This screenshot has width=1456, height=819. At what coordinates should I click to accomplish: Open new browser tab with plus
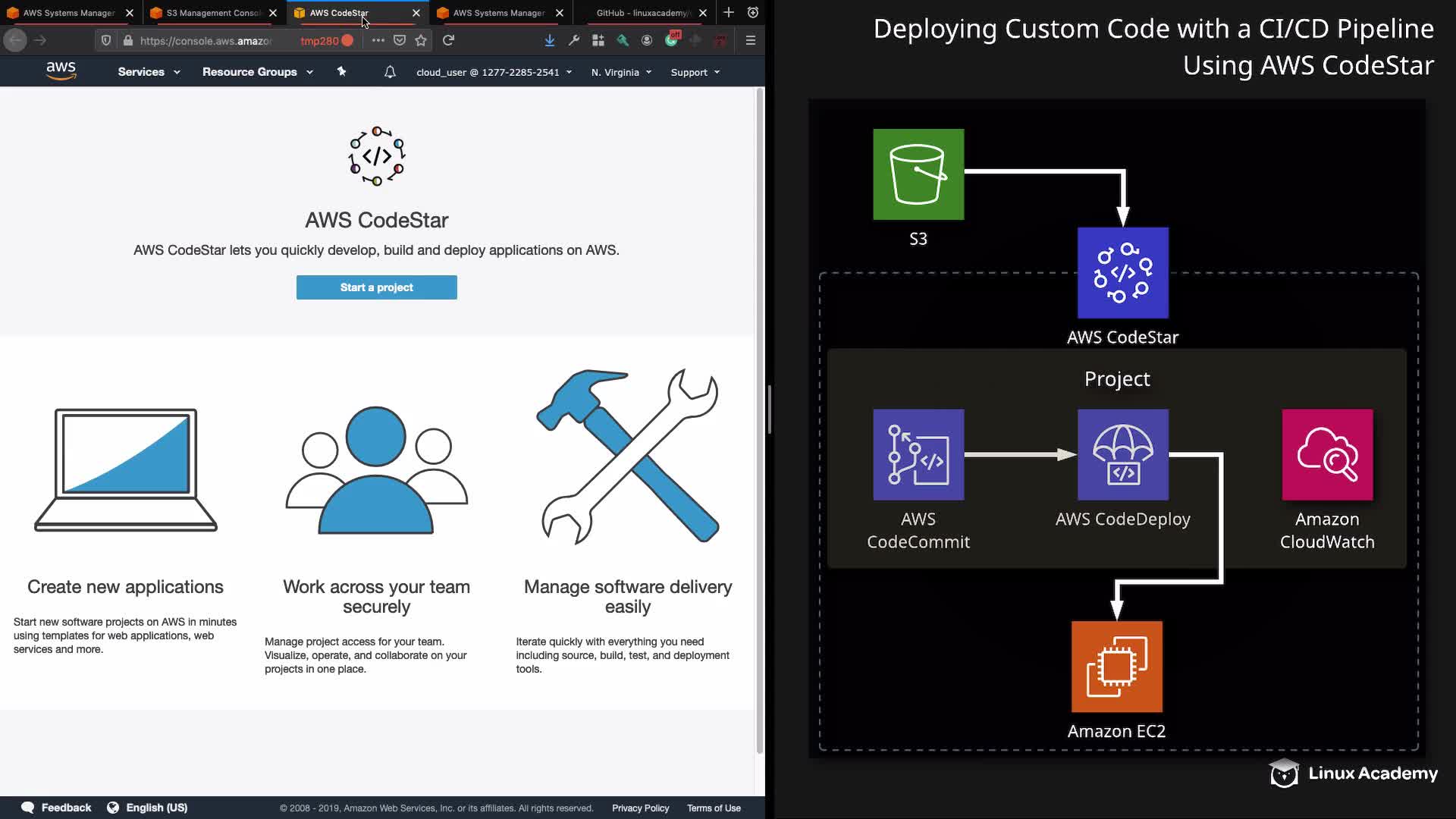[x=728, y=12]
